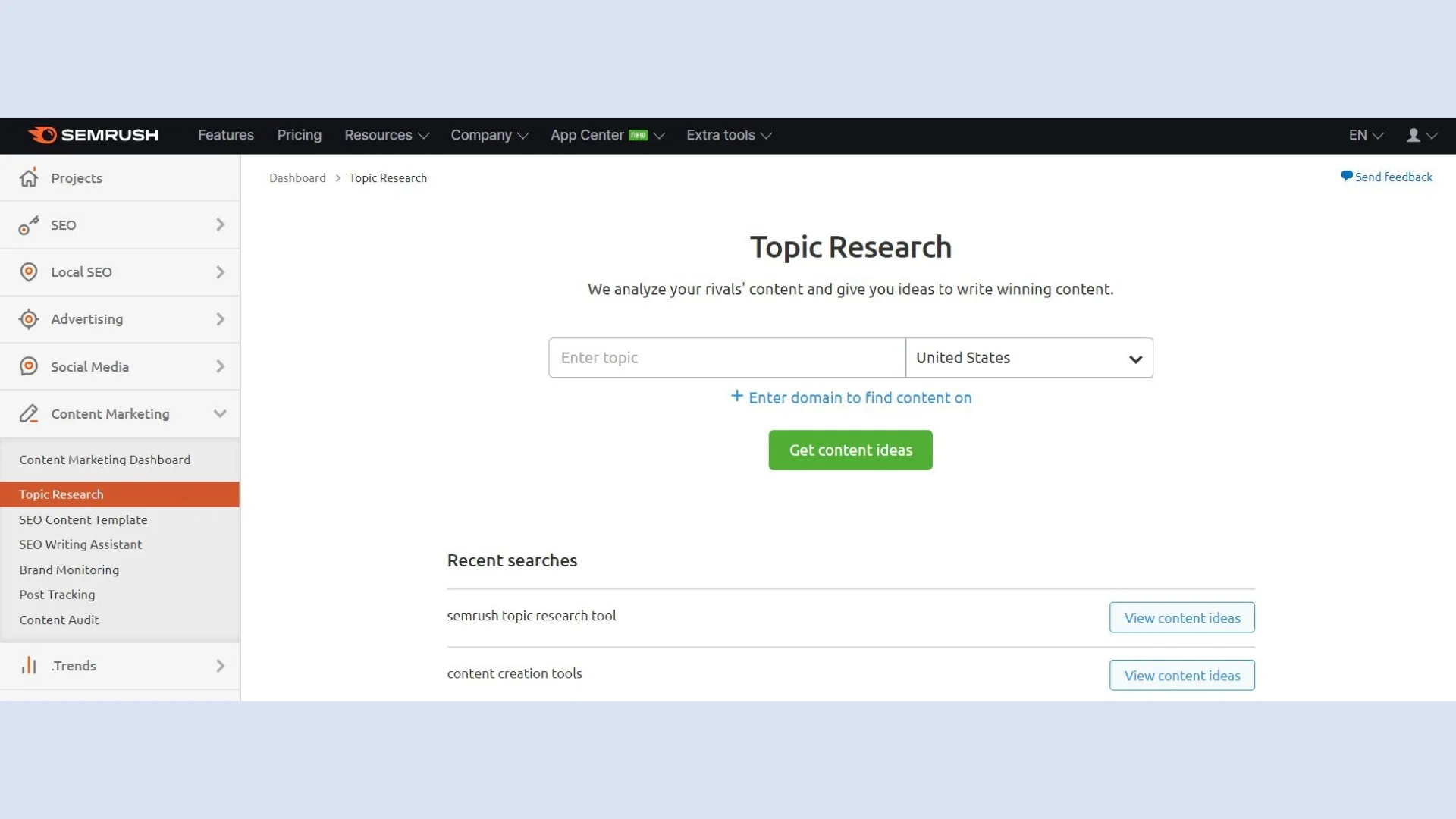Click the NEW badge beside App Center

[x=639, y=135]
